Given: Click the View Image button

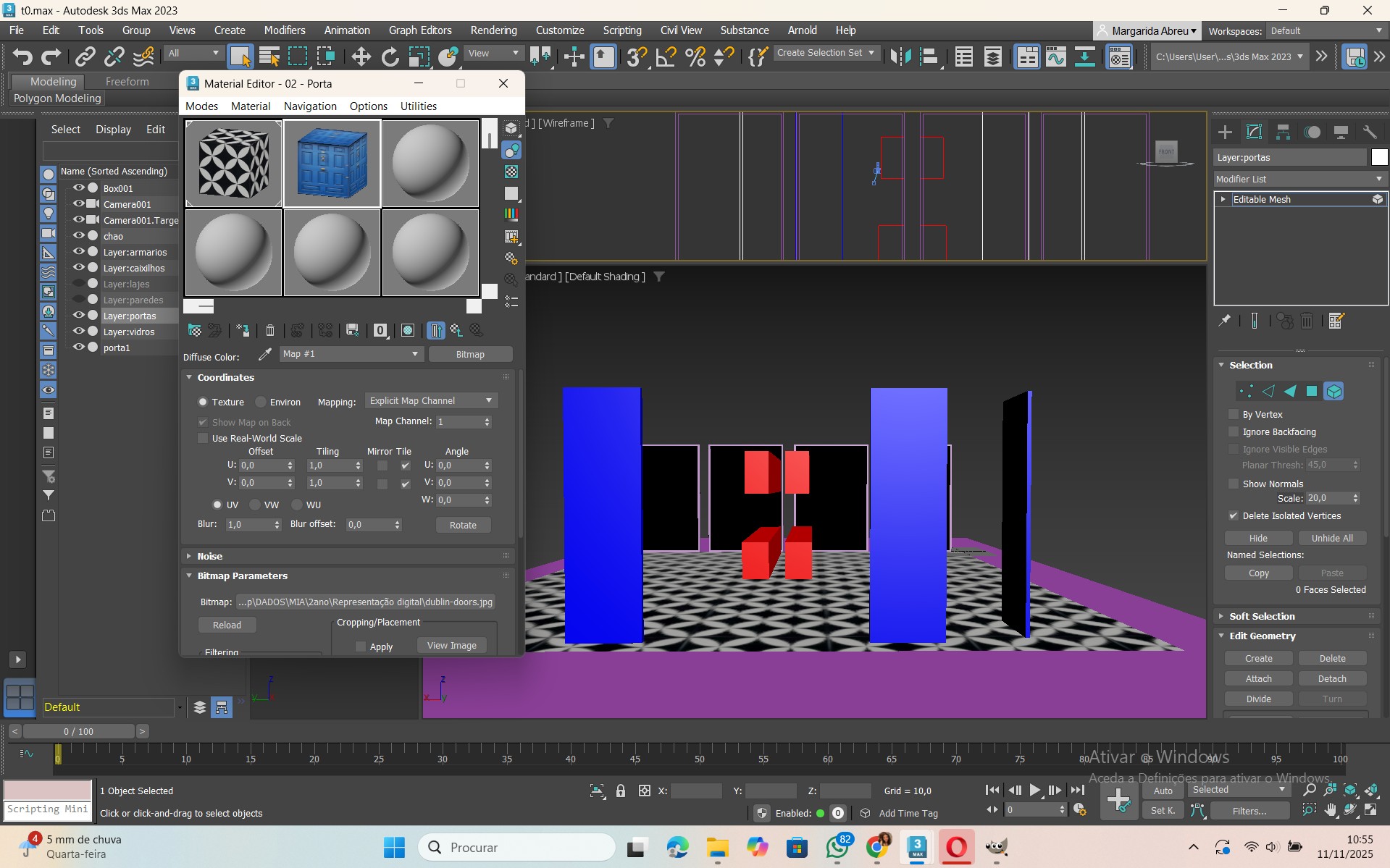Looking at the screenshot, I should point(451,645).
